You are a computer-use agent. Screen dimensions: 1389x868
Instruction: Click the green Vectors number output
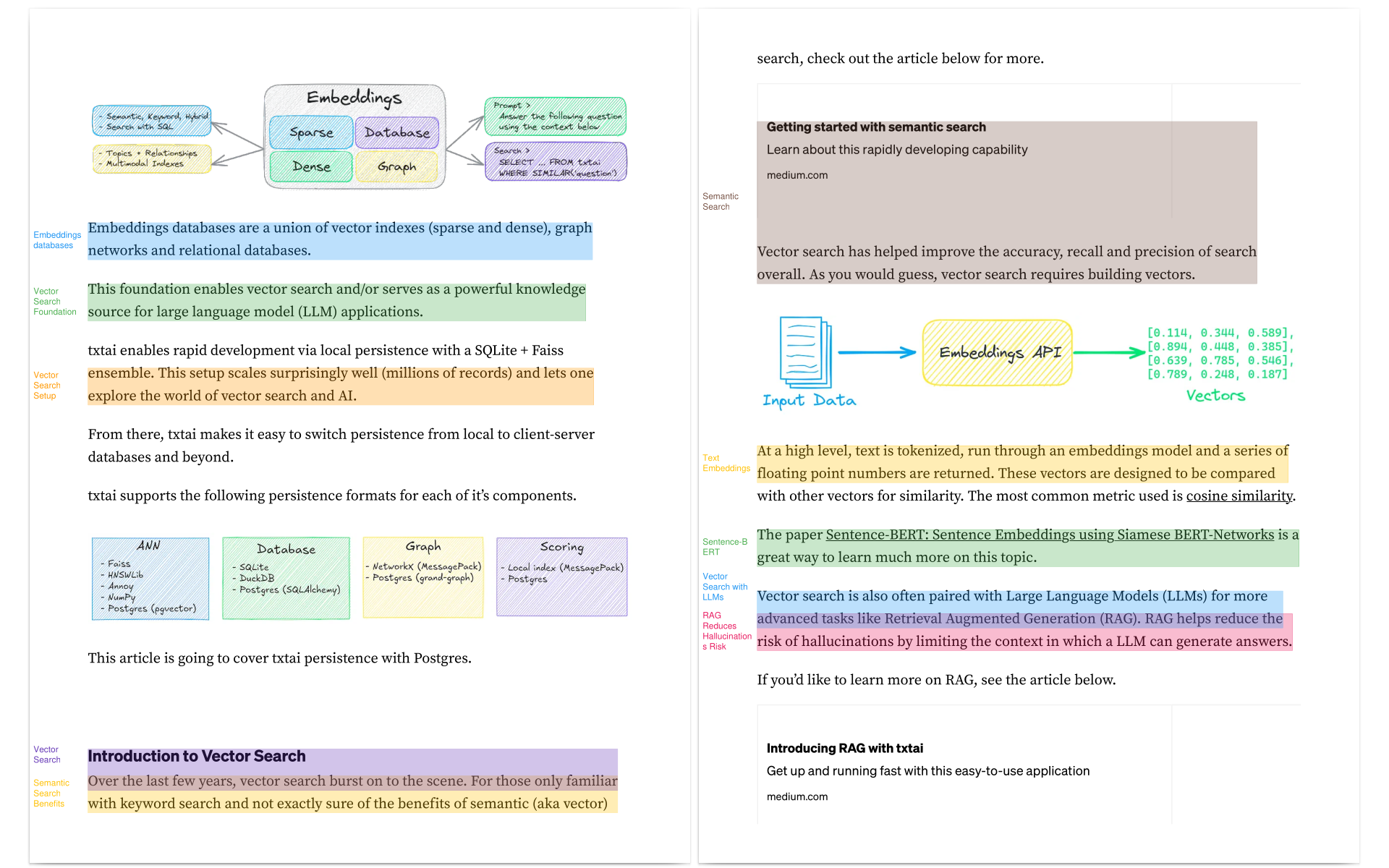(1219, 354)
